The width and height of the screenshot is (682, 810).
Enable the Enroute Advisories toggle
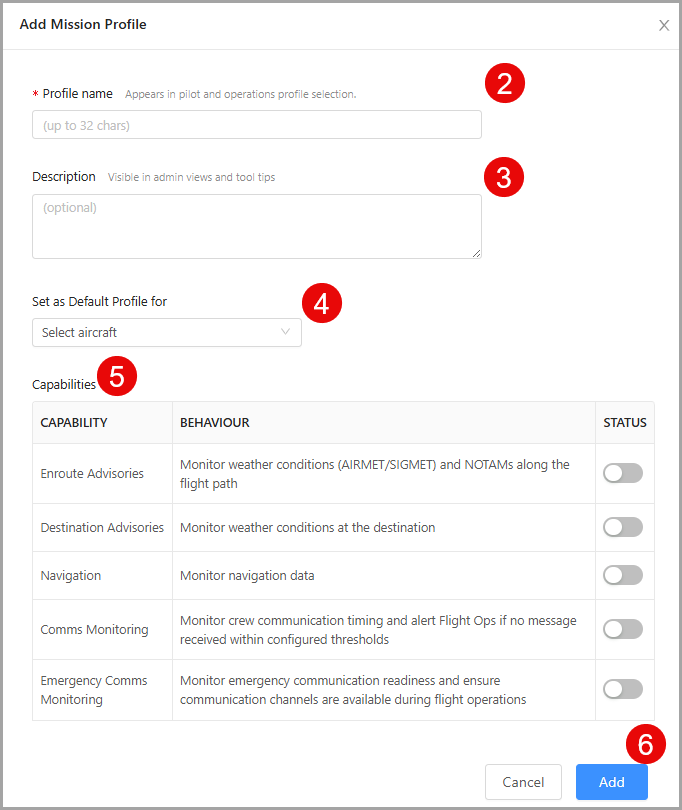[x=623, y=473]
